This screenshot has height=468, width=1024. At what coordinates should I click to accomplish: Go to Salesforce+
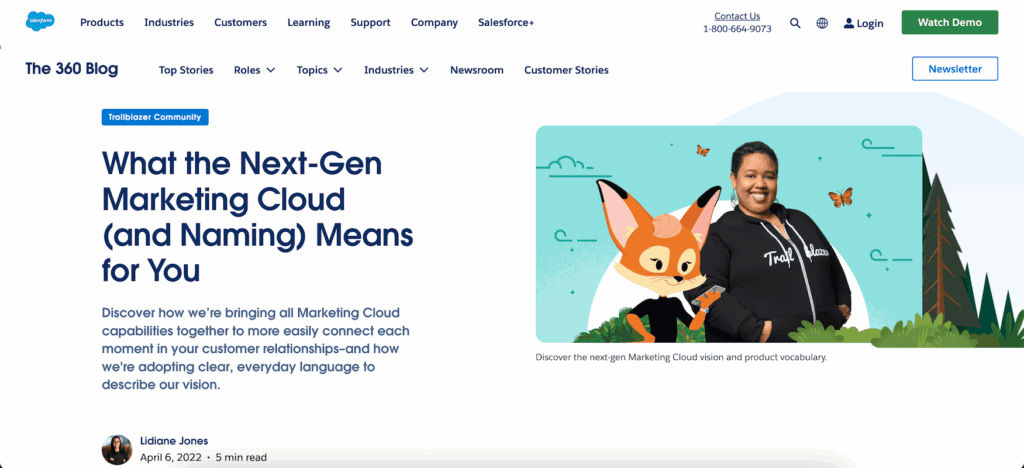click(506, 22)
